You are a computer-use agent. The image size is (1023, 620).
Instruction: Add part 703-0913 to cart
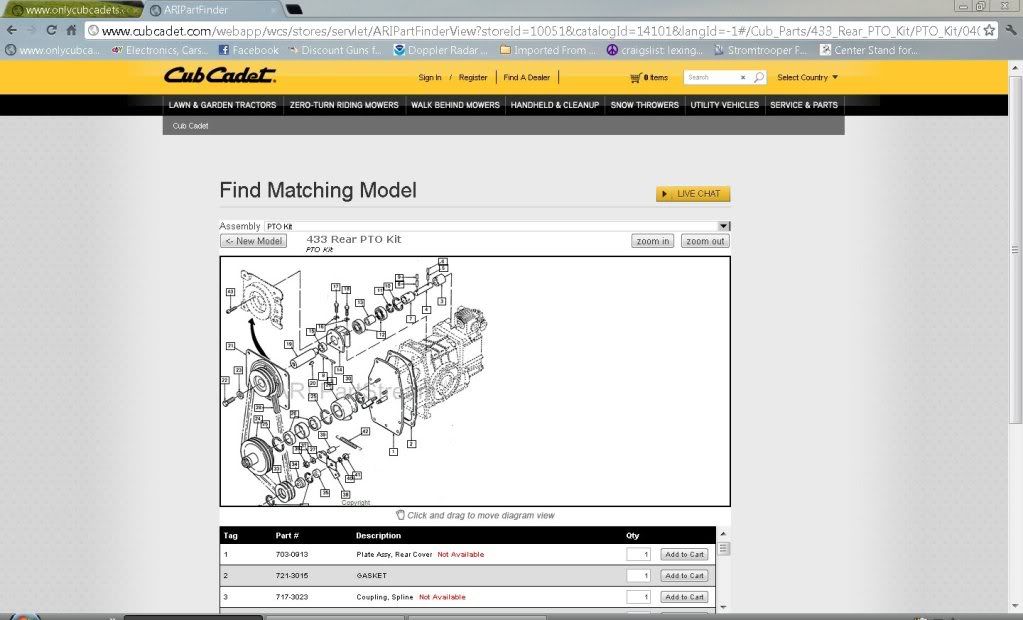(x=684, y=554)
